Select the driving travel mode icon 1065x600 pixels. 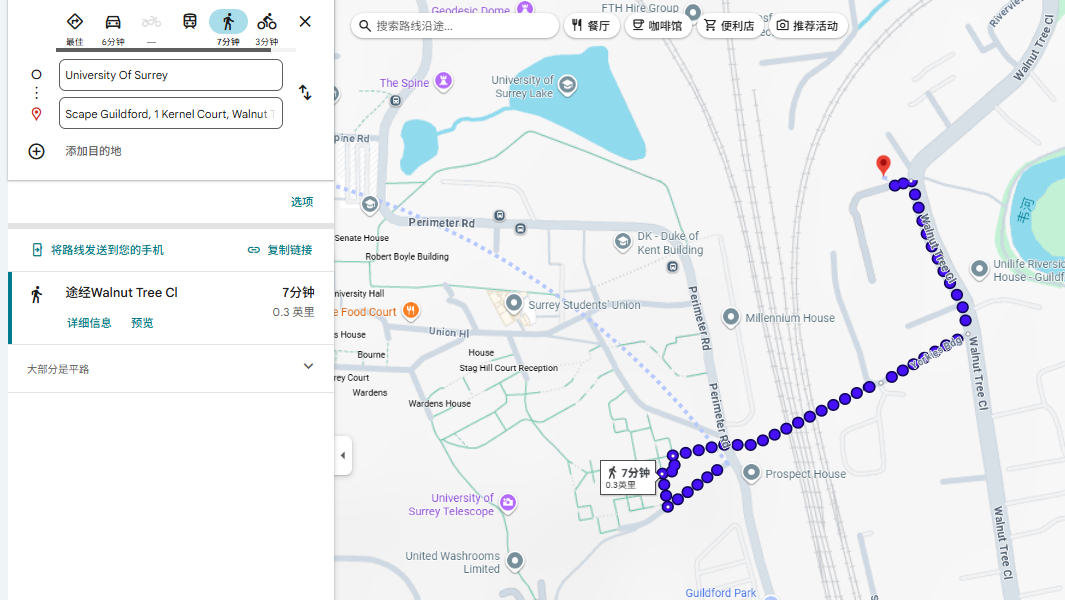click(113, 22)
